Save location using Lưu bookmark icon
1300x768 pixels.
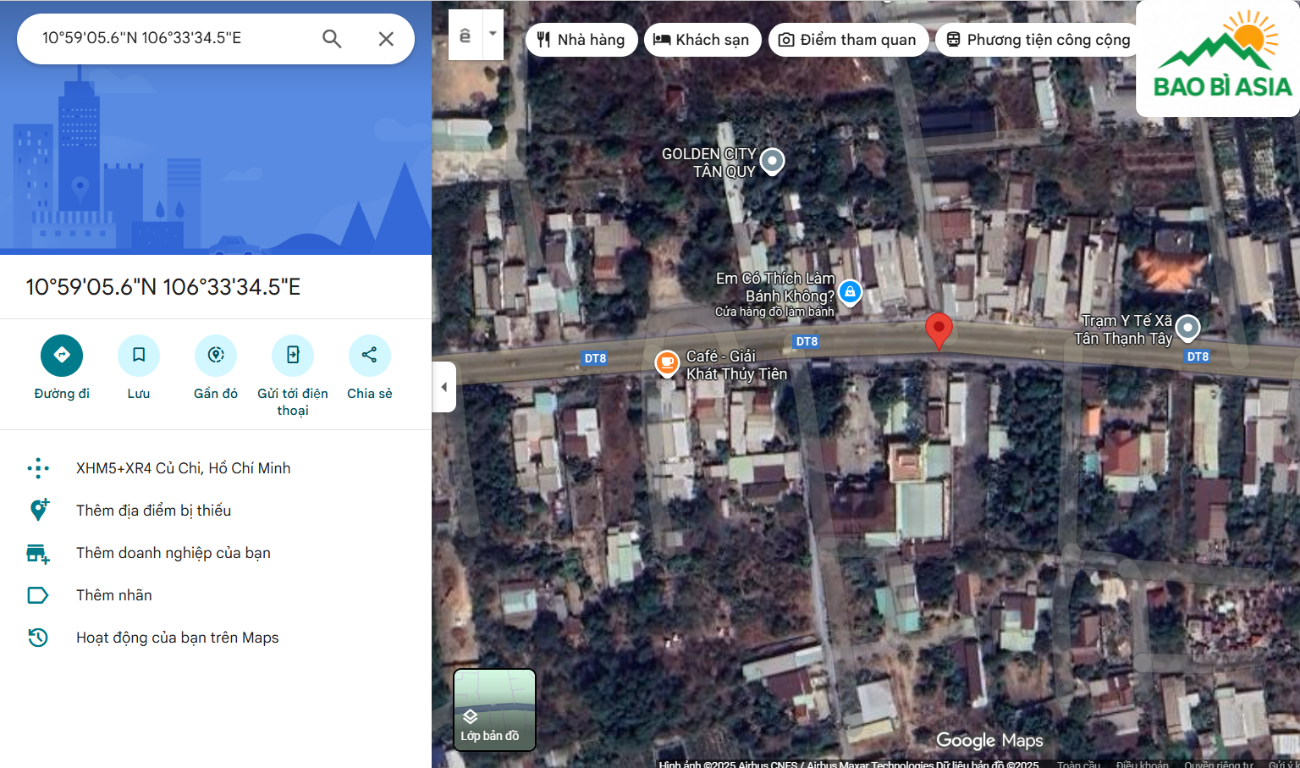tap(139, 356)
